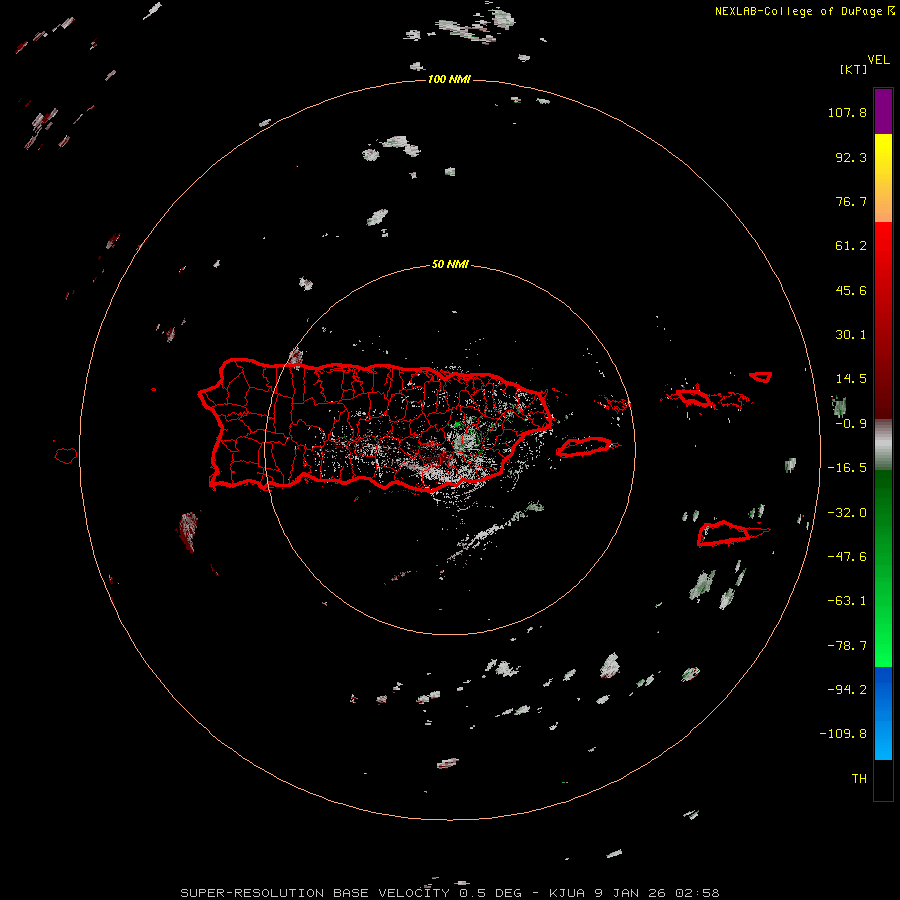Click the 14.5 legend value
Viewport: 900px width, 900px height.
(x=851, y=379)
